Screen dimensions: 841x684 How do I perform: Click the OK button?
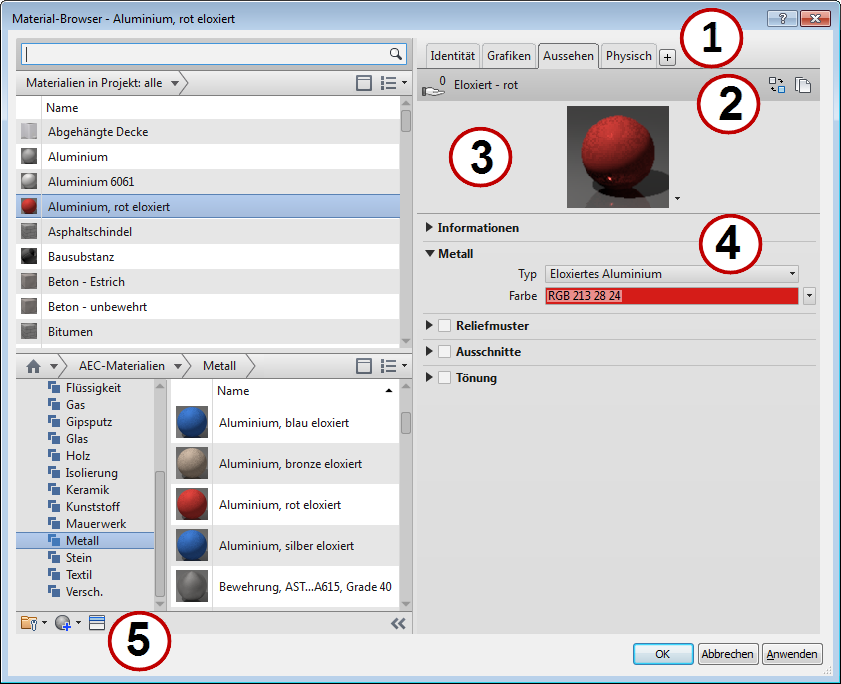pos(663,654)
